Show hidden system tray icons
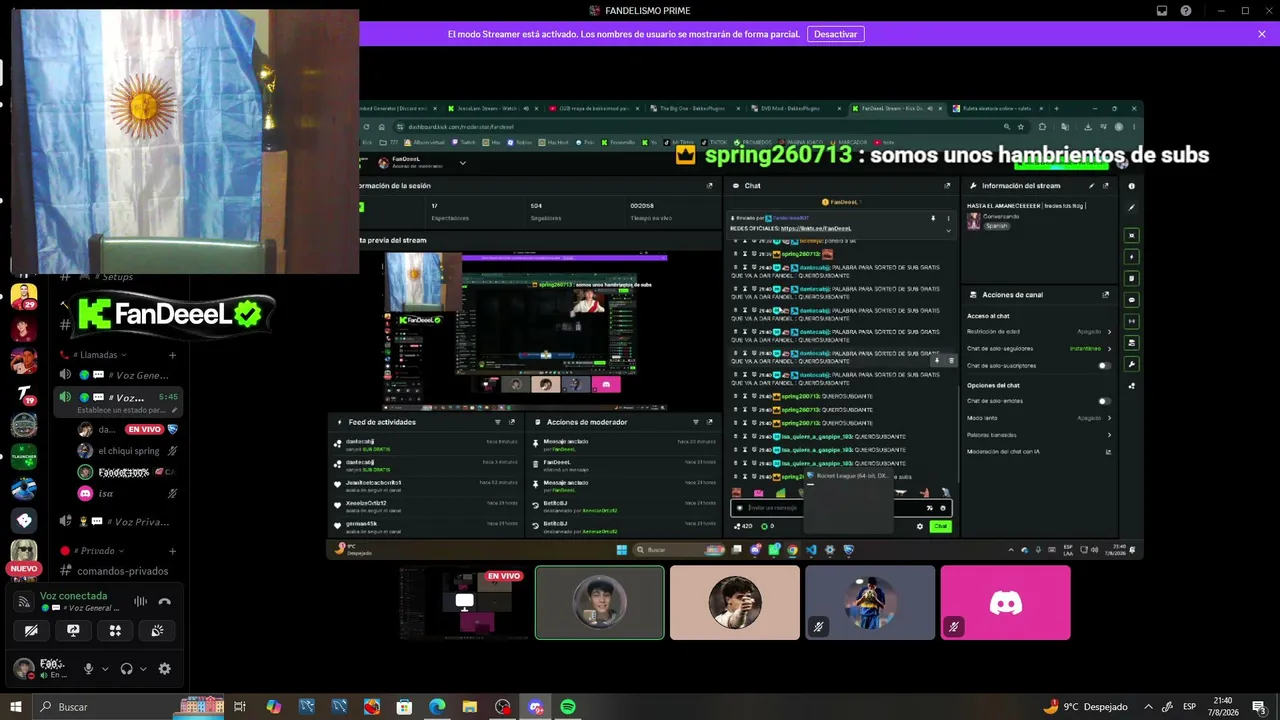Screen dimensions: 1280x720 pyautogui.click(x=1148, y=707)
